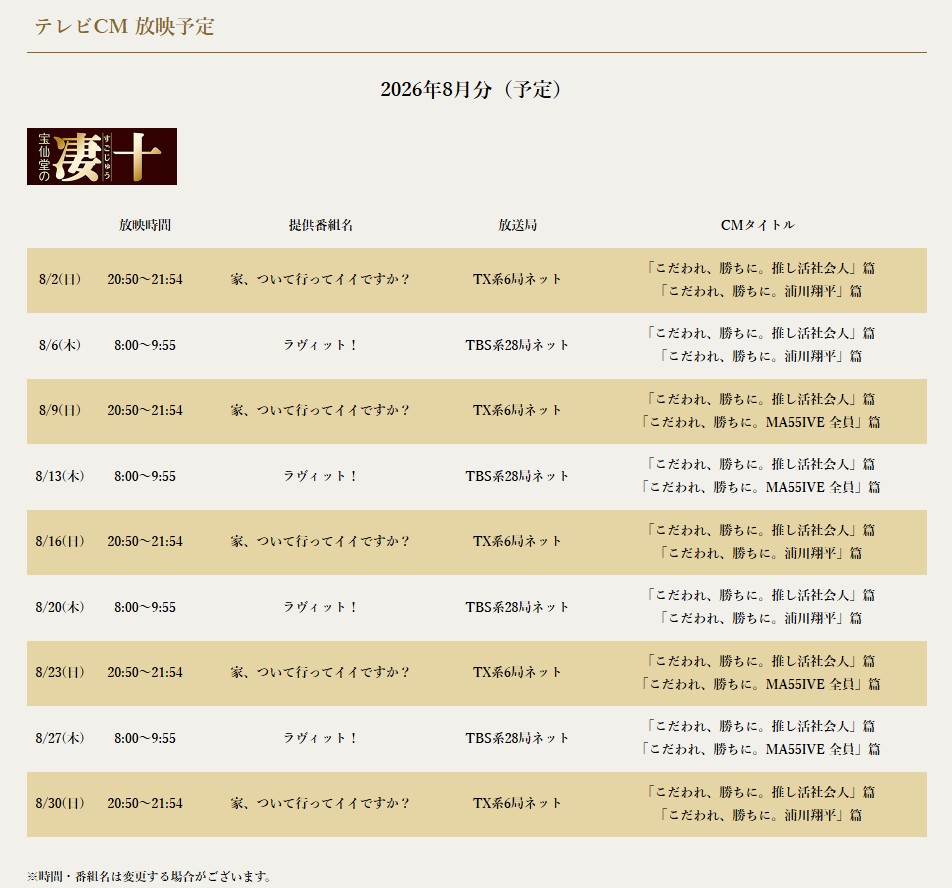Click MA55IVE 全員 title in 8/23 row
Screen dimensions: 952x888
tap(761, 684)
